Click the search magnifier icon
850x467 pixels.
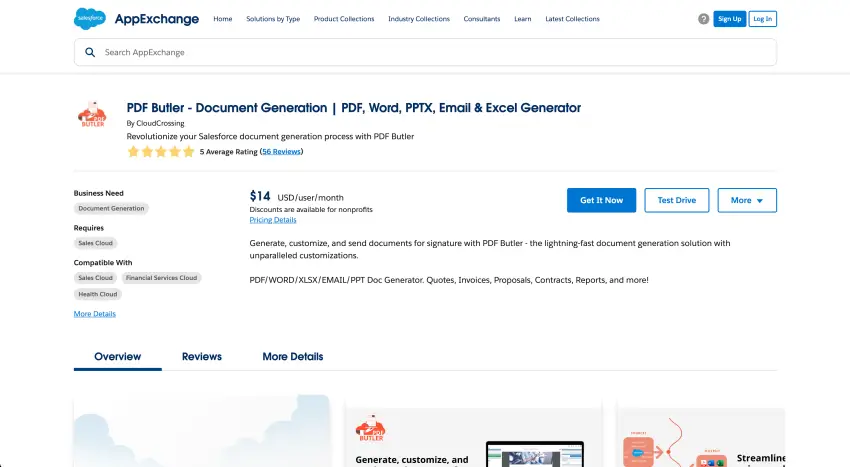click(x=90, y=52)
